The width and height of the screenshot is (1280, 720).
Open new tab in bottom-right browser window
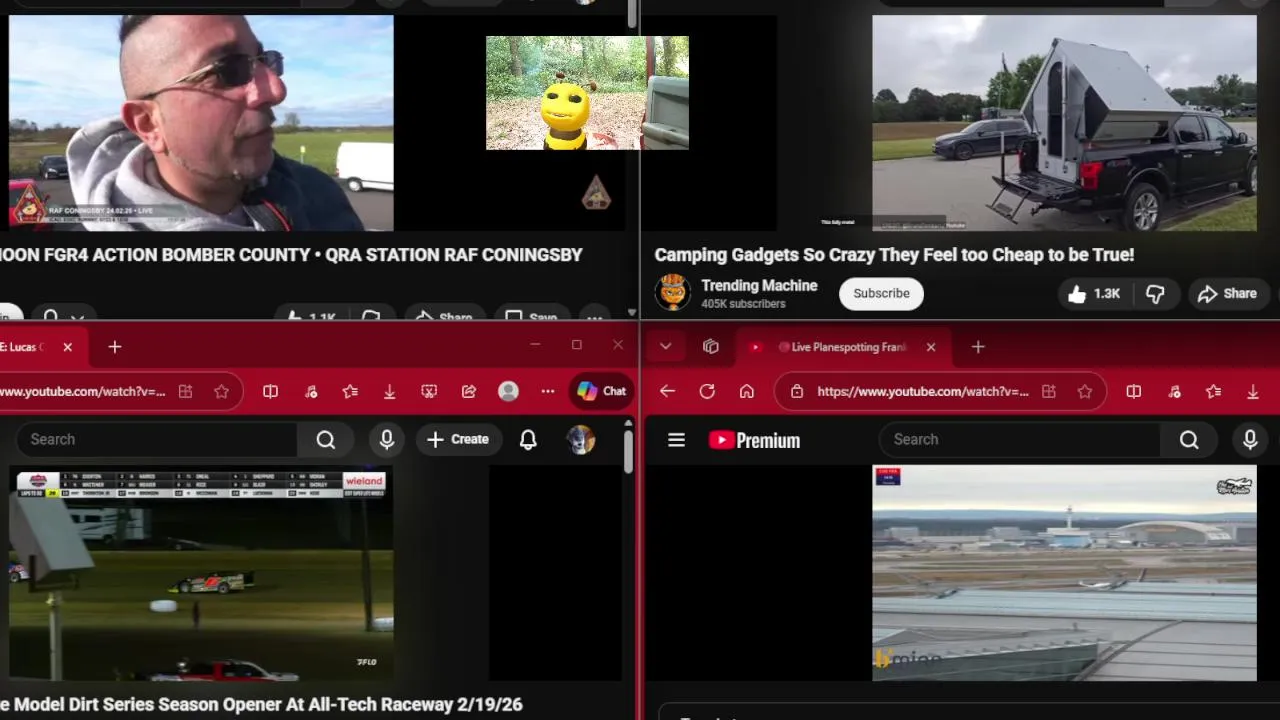(978, 347)
